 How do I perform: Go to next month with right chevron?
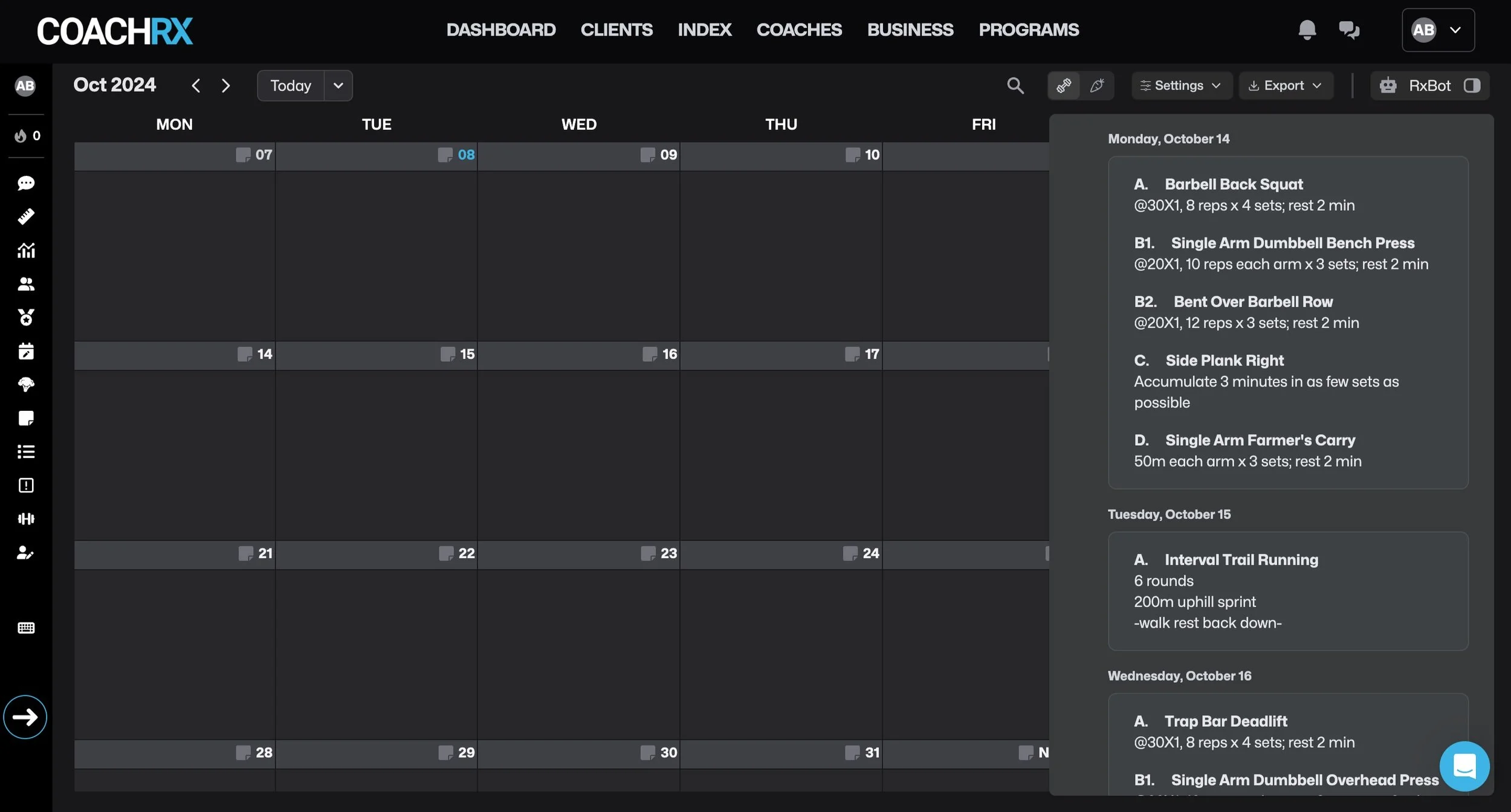click(225, 86)
